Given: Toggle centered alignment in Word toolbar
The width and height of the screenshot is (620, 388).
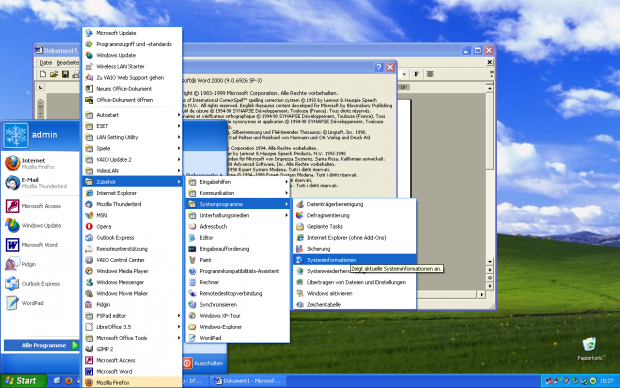Looking at the screenshot, I should click(x=430, y=74).
